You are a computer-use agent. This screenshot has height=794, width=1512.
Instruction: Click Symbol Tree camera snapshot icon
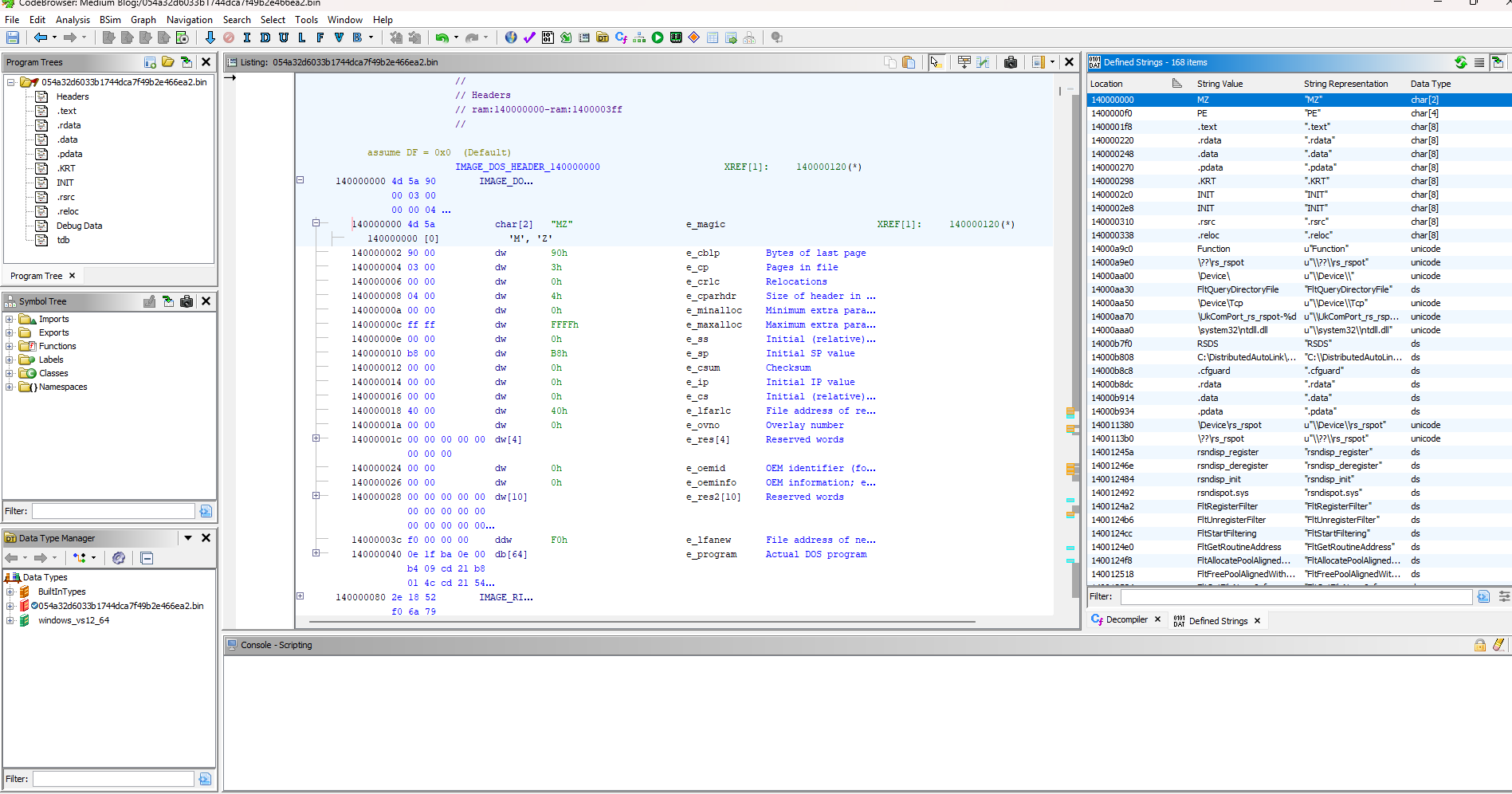tap(187, 301)
